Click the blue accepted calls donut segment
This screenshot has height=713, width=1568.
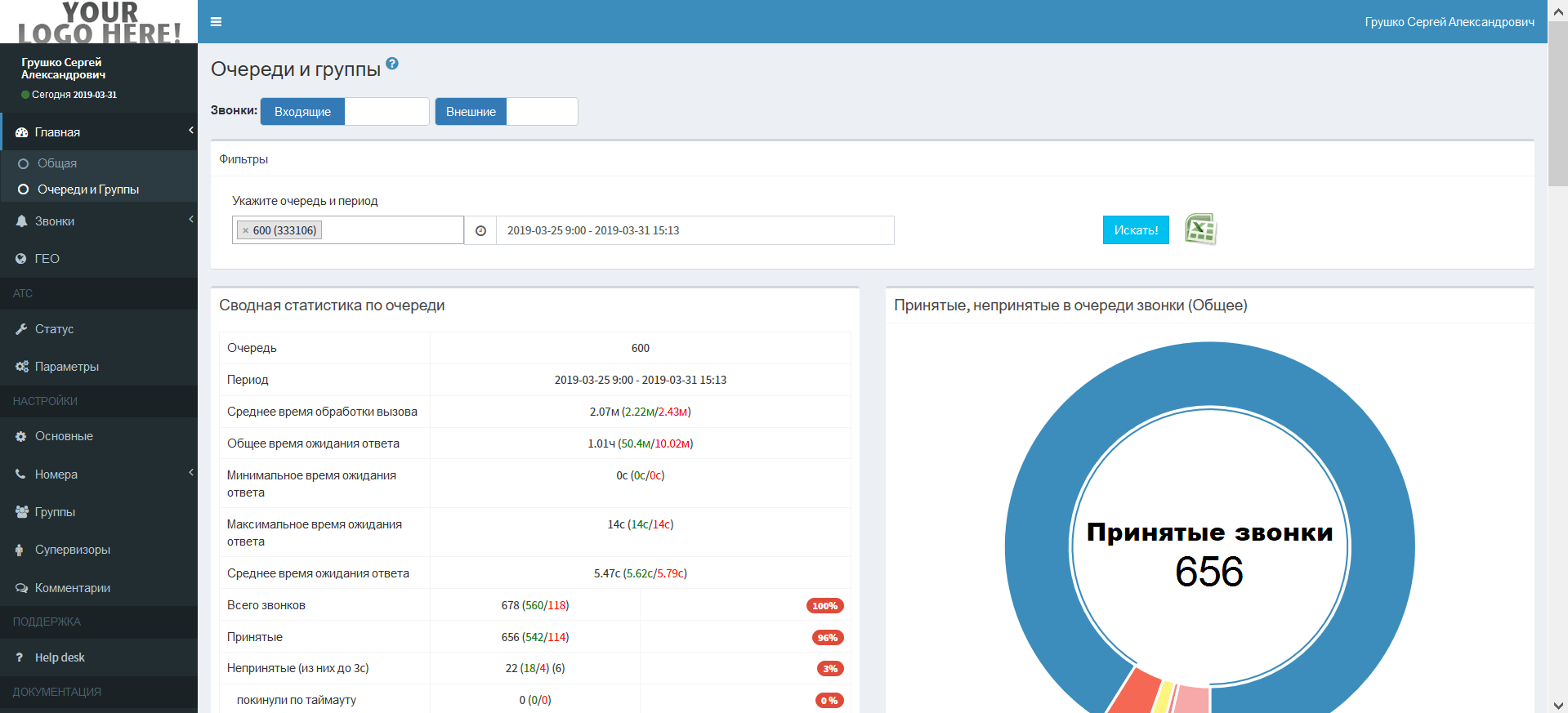pos(1209,374)
